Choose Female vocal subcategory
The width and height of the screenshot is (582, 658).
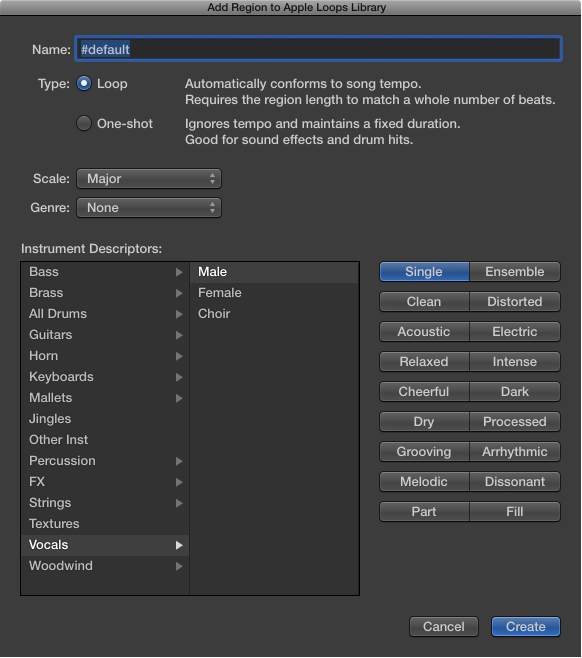click(274, 293)
